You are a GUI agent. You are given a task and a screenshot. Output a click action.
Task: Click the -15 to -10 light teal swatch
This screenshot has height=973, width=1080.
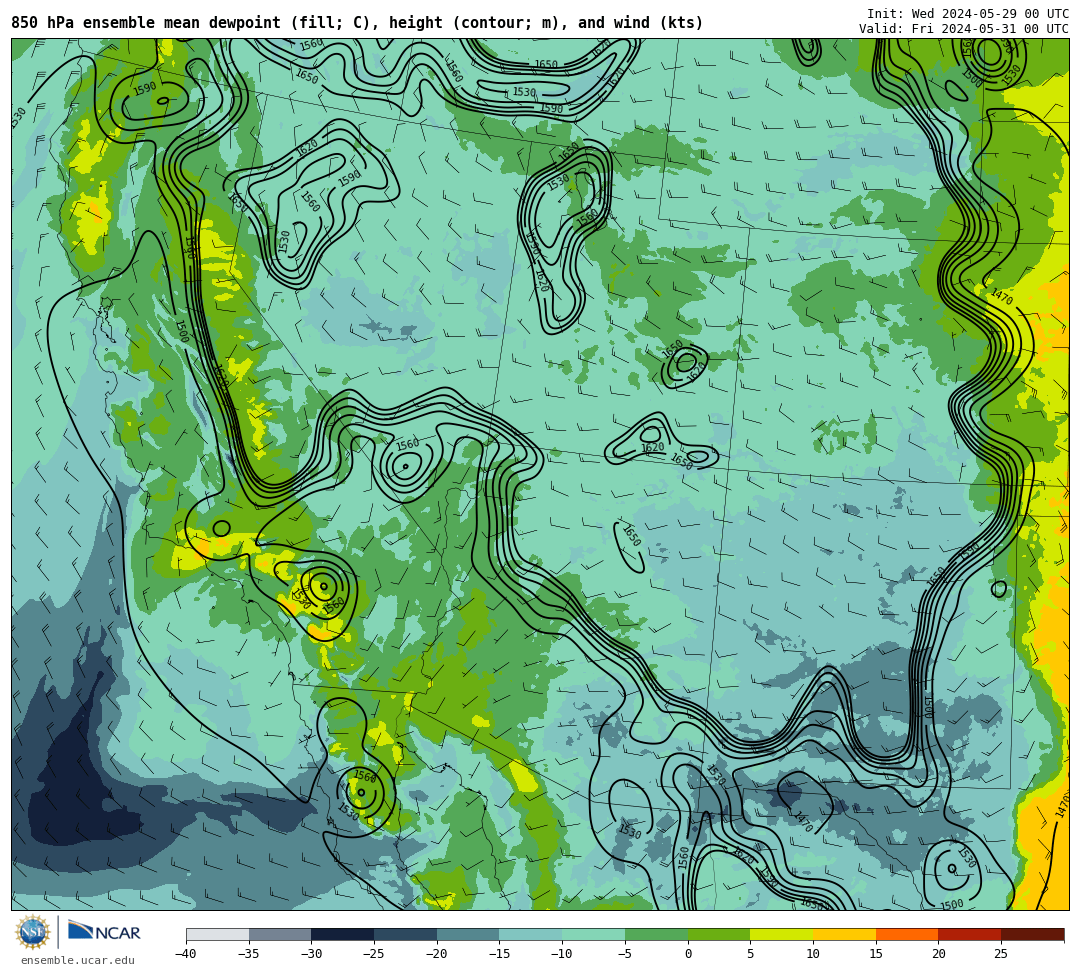click(x=531, y=934)
